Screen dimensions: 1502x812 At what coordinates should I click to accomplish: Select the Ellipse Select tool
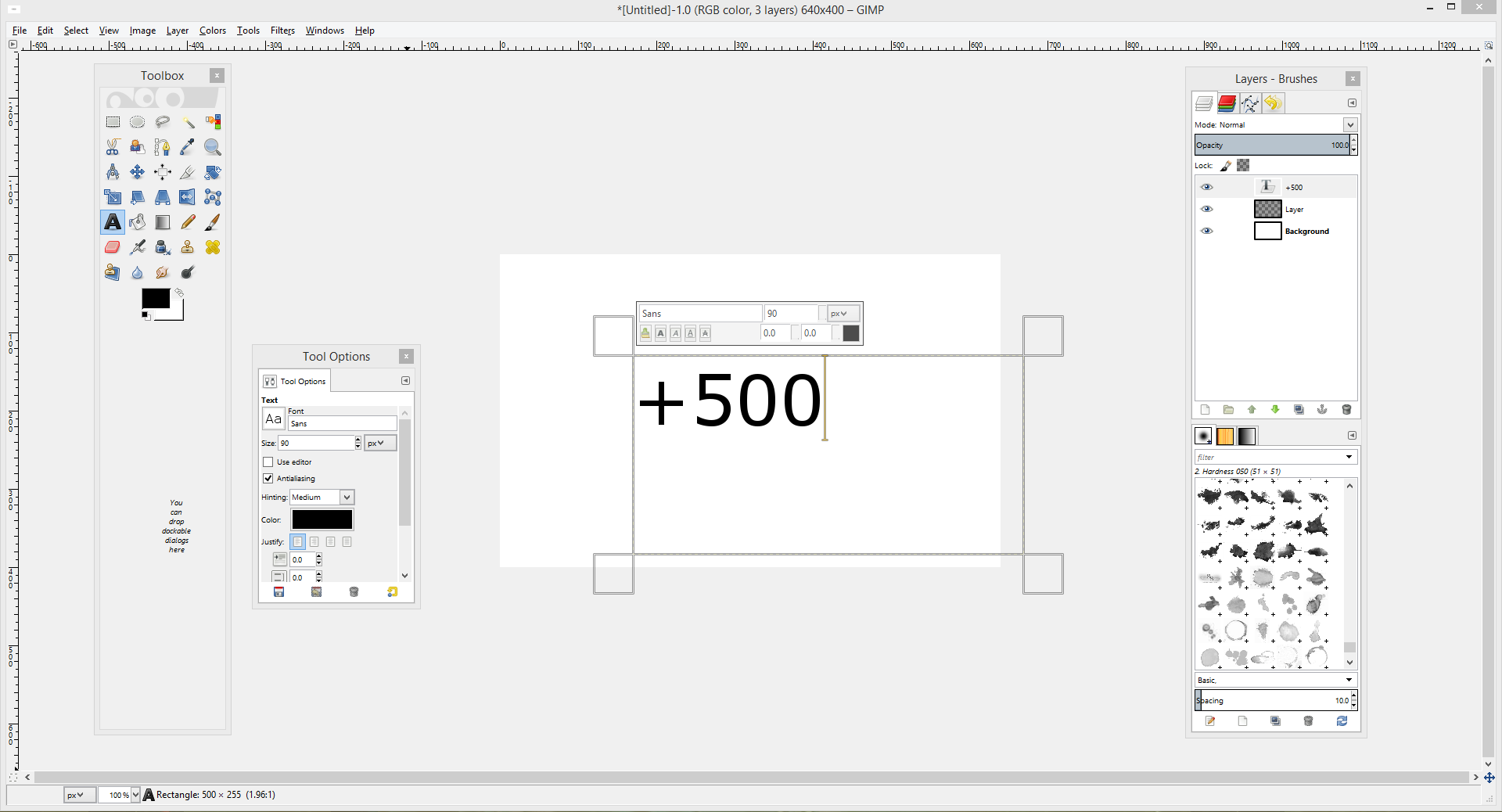(138, 122)
